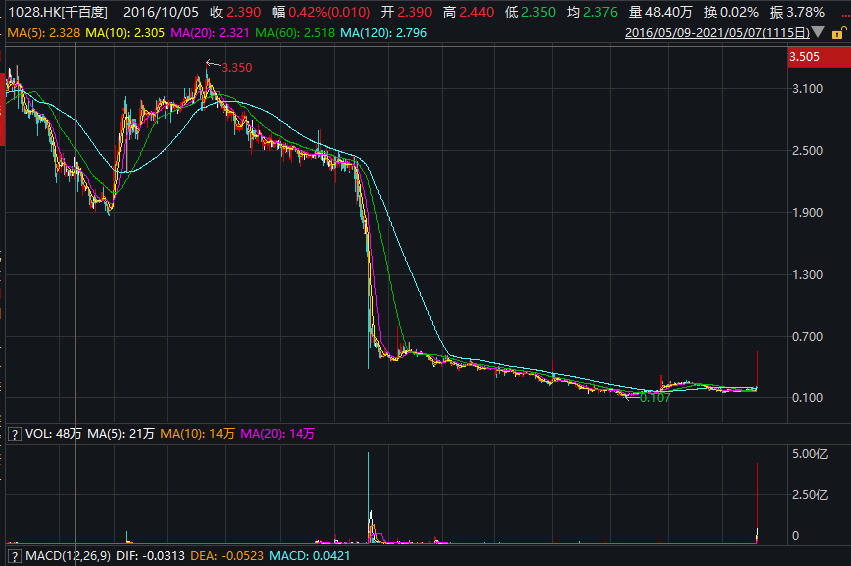Click the MACD(12,26,9) indicator label
The height and width of the screenshot is (566, 851).
pyautogui.click(x=66, y=555)
